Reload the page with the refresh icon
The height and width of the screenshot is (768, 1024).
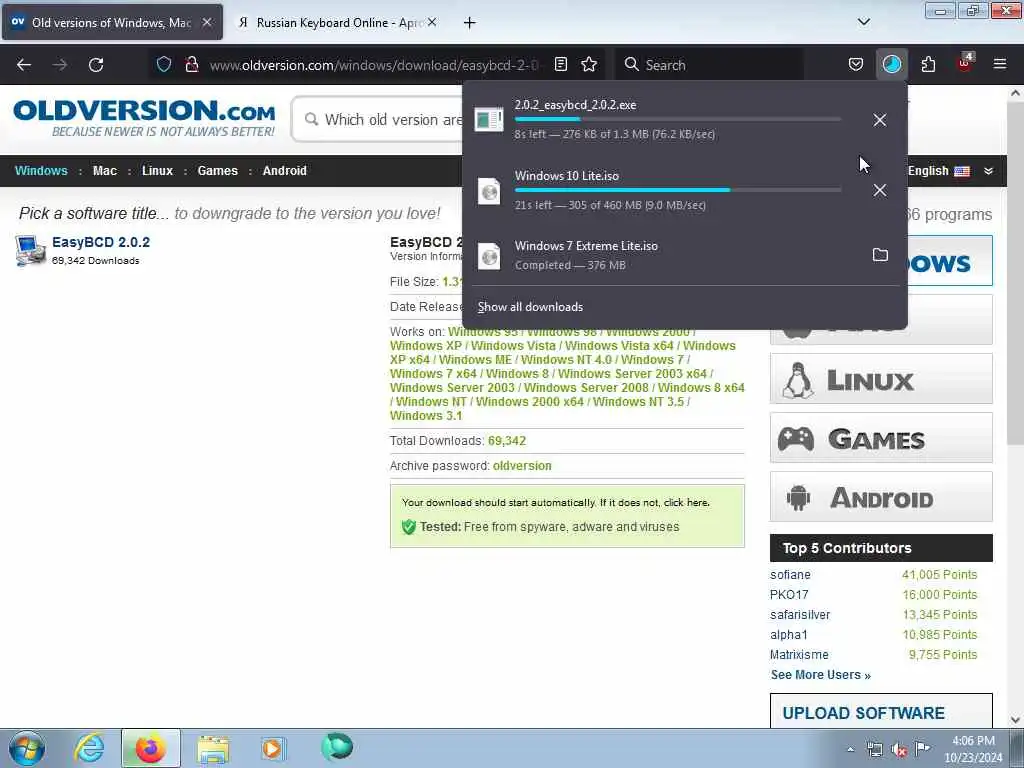click(96, 65)
